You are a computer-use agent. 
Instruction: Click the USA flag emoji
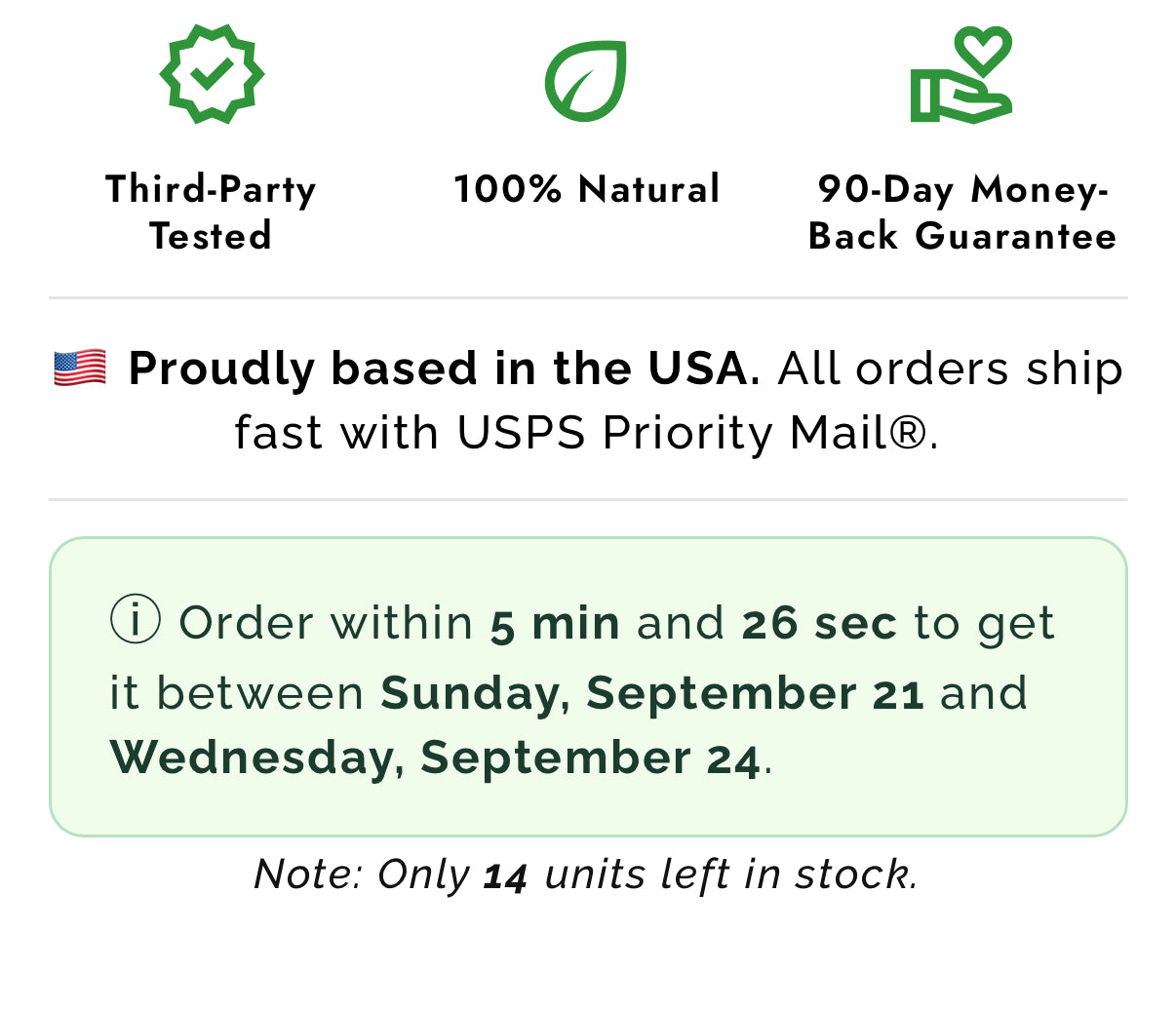[x=80, y=369]
